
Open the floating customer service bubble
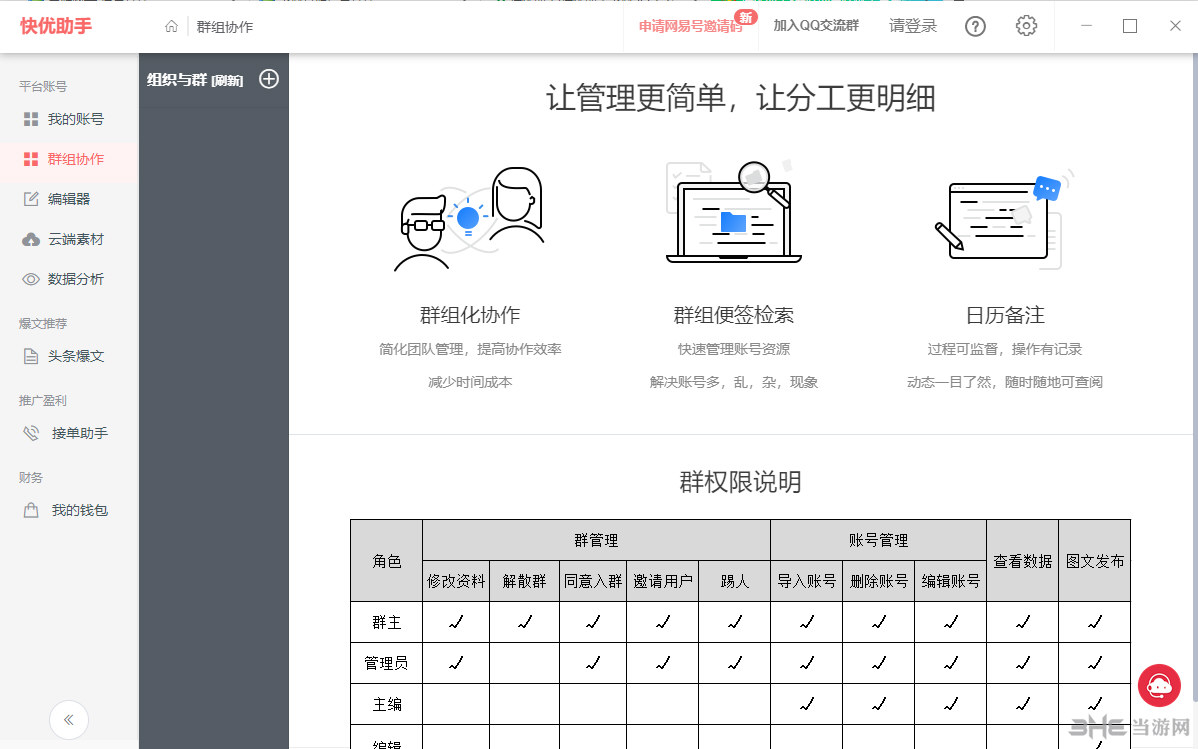(x=1159, y=686)
